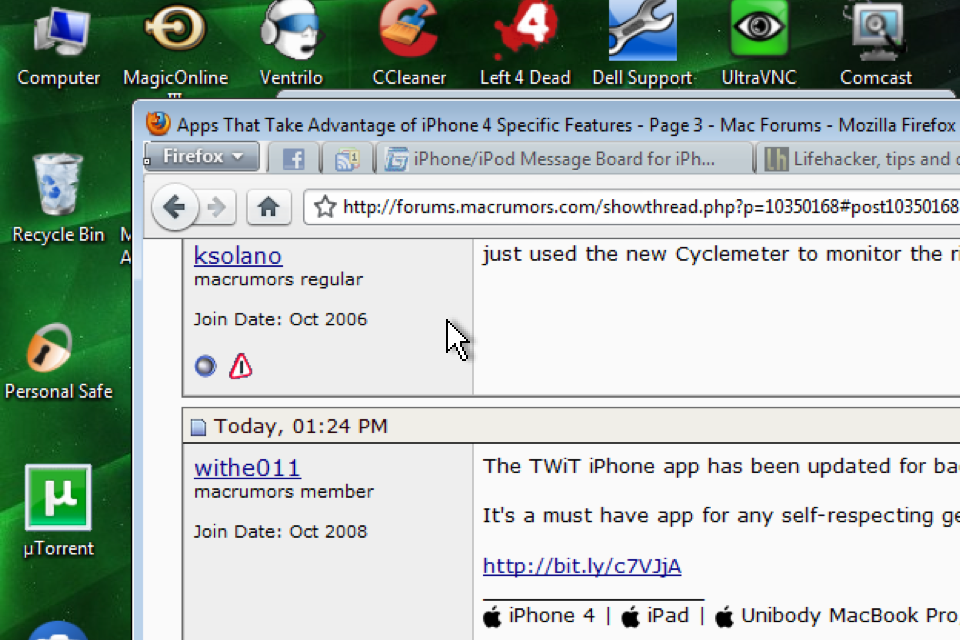Open the orange Firefox menu dropdown

tap(202, 157)
